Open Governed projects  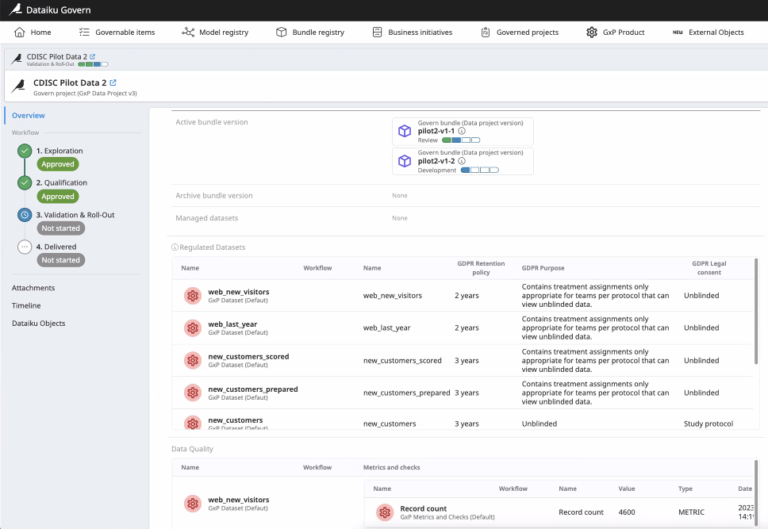pyautogui.click(x=520, y=32)
